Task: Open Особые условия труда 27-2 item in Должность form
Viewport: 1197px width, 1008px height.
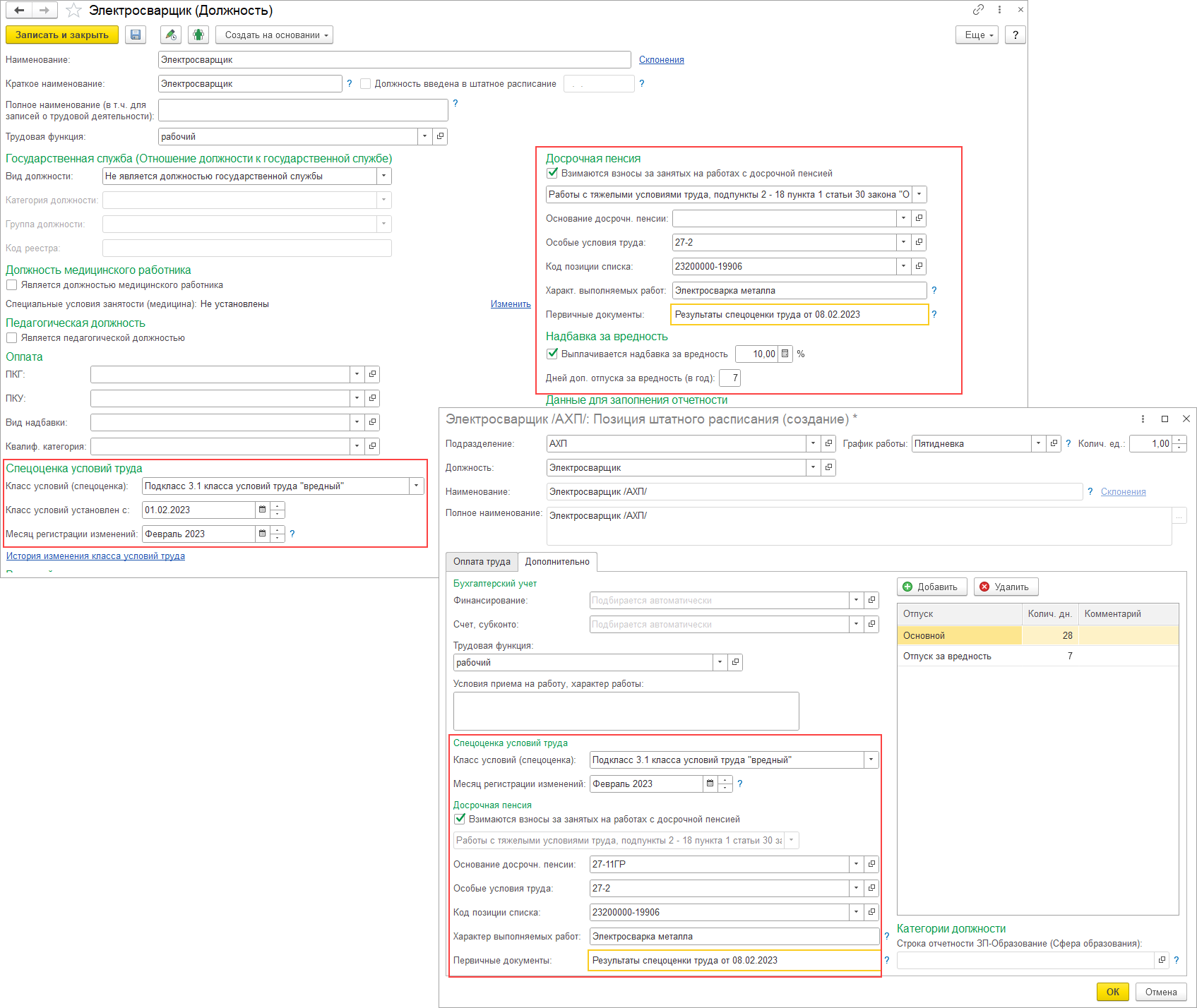Action: click(x=919, y=242)
